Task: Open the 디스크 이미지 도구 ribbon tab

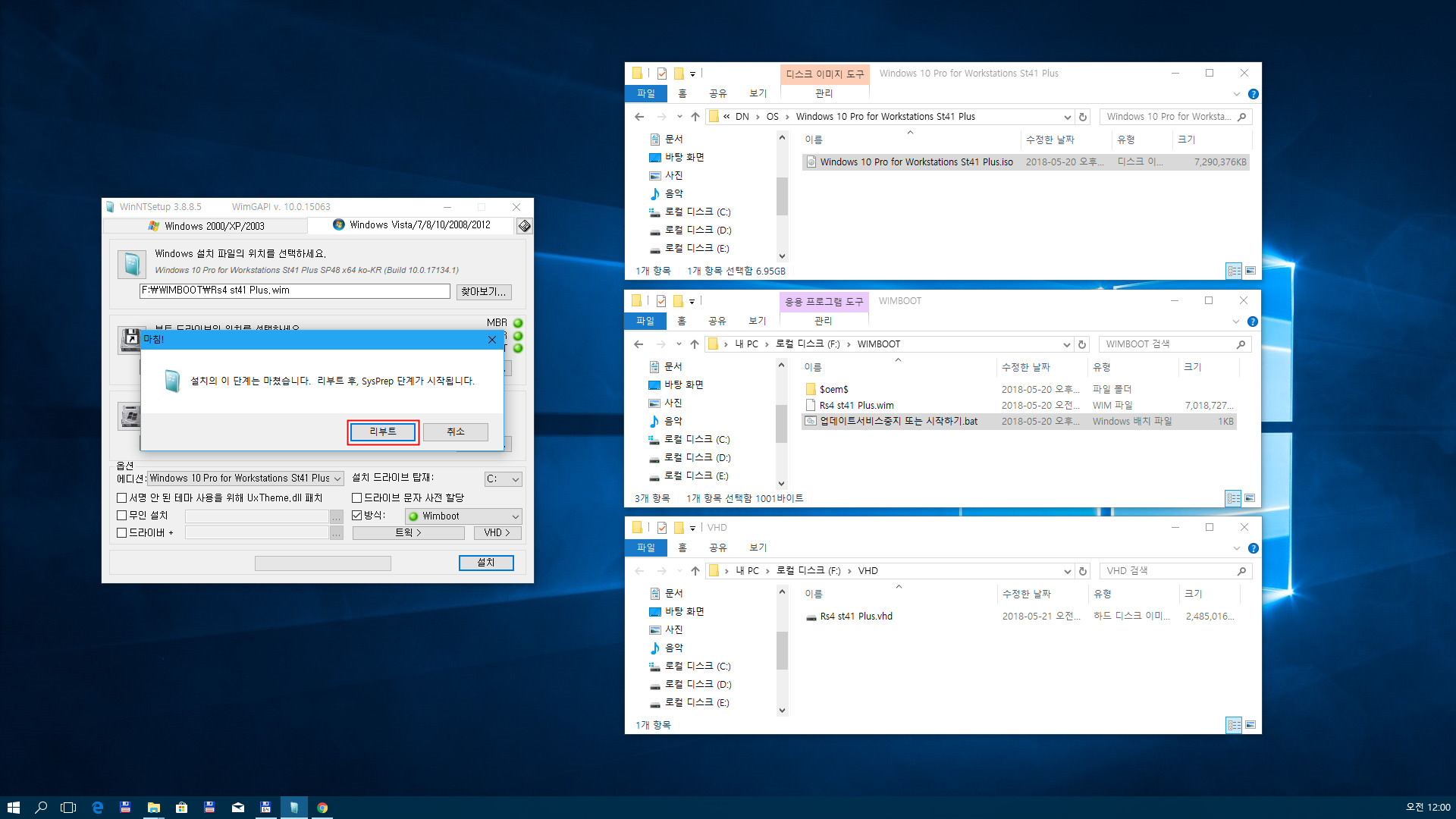Action: [x=824, y=74]
